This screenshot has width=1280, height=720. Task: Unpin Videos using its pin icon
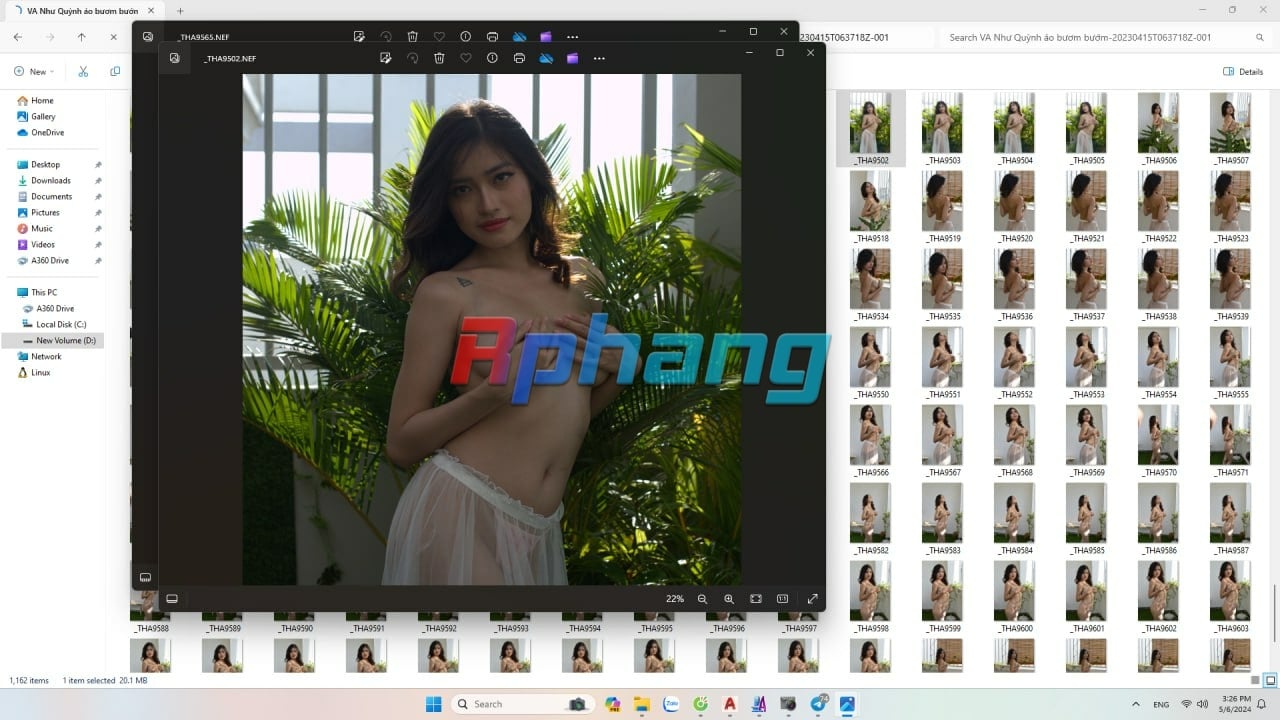98,245
